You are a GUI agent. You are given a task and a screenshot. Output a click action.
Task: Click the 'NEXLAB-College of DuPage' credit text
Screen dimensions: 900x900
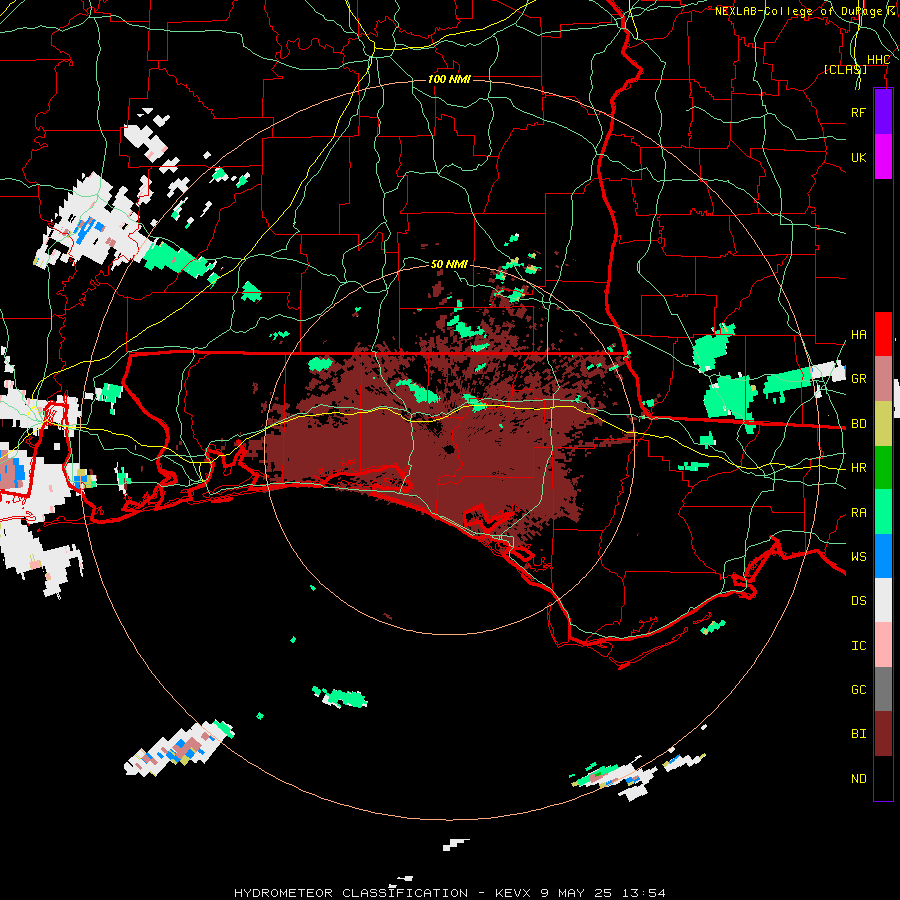pos(798,11)
